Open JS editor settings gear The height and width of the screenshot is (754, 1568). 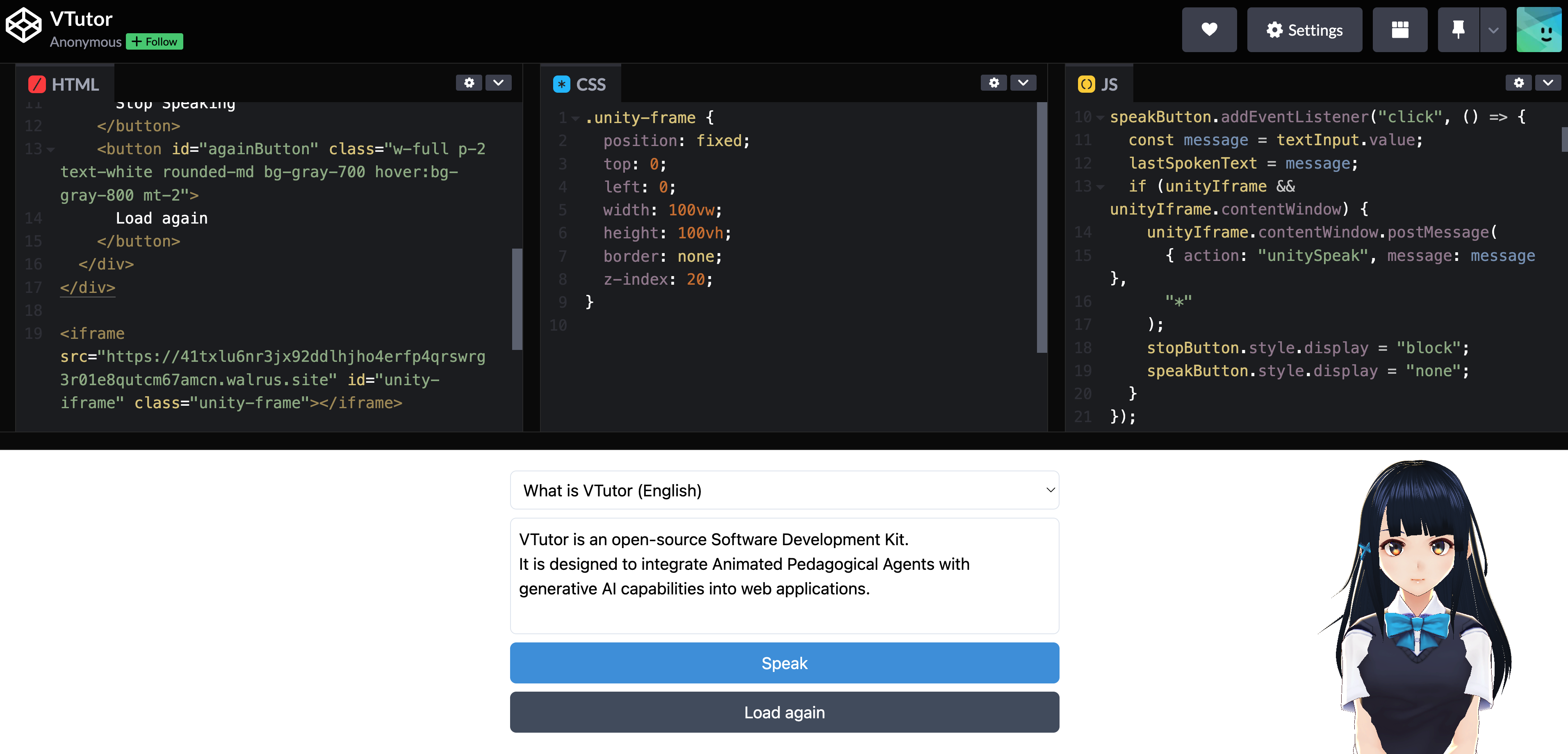pos(1519,83)
